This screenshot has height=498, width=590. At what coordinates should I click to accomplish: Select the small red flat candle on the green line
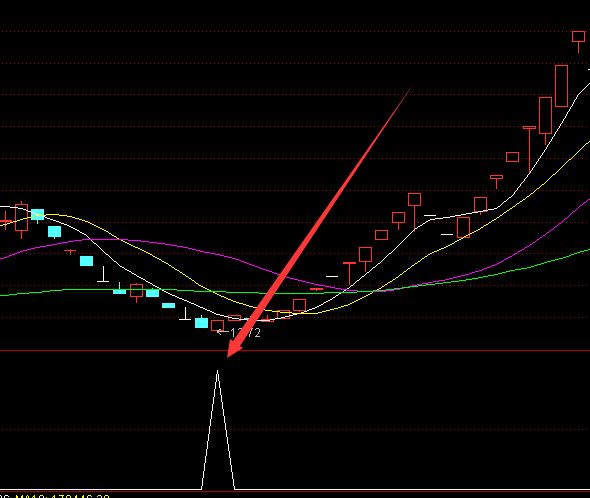(x=316, y=289)
